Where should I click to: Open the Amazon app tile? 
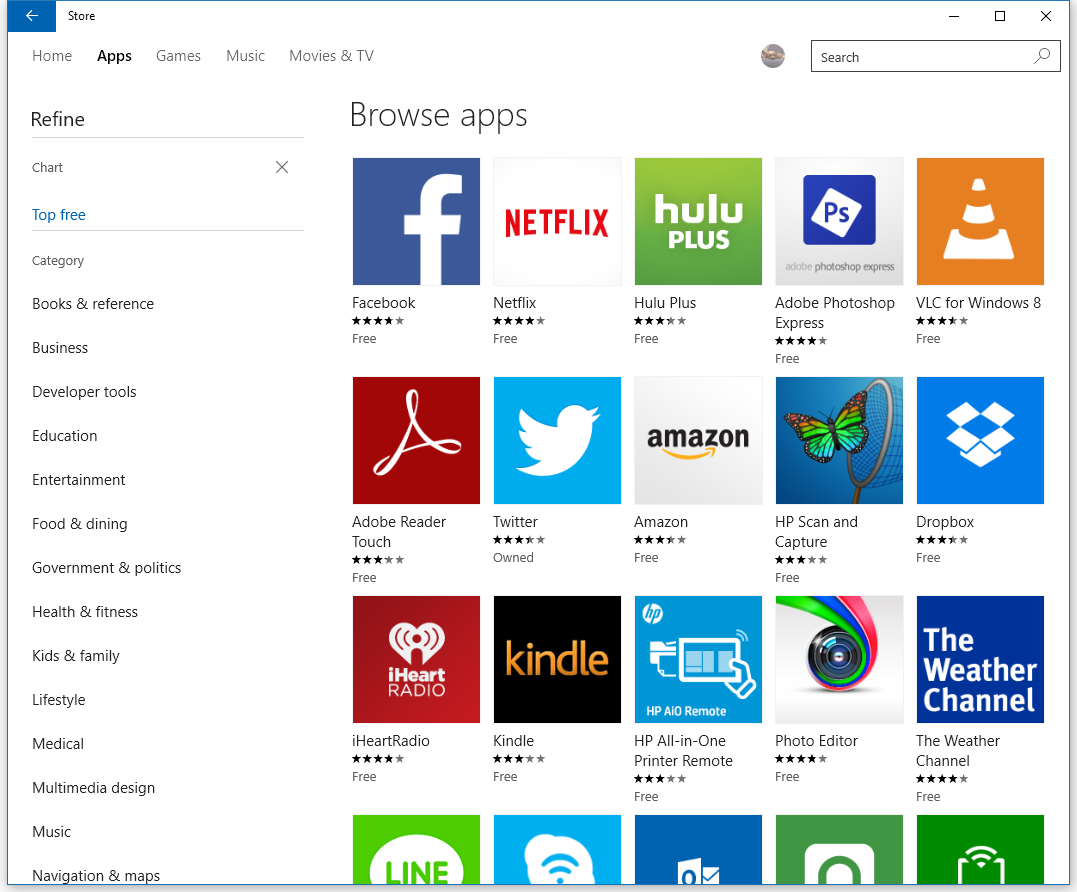click(698, 440)
